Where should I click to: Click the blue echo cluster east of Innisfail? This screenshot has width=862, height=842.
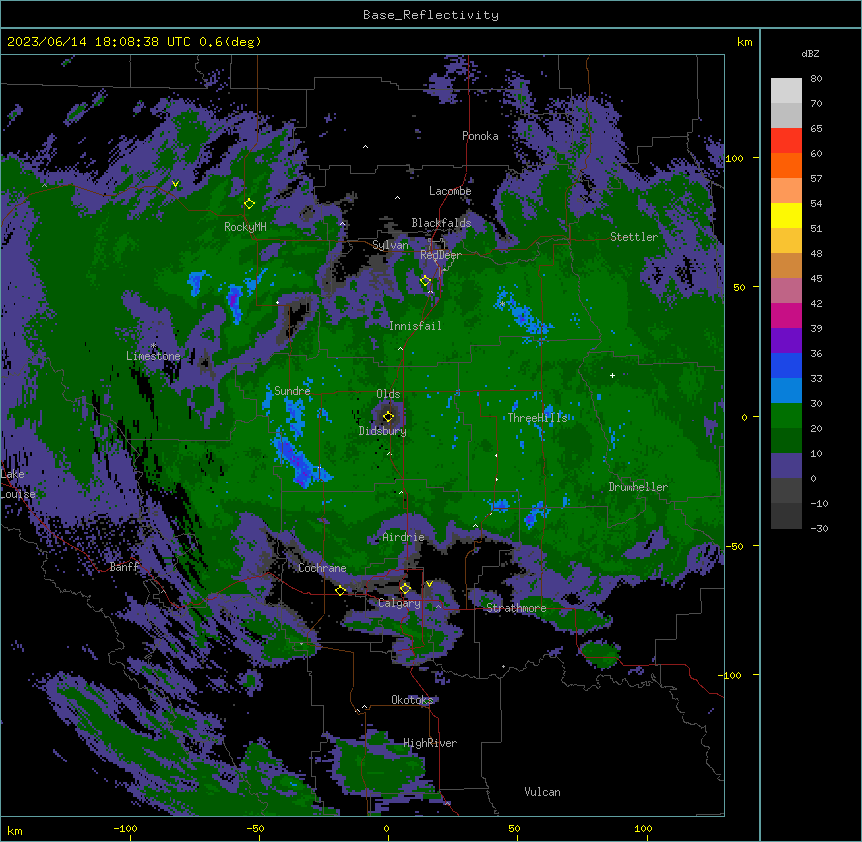522,314
